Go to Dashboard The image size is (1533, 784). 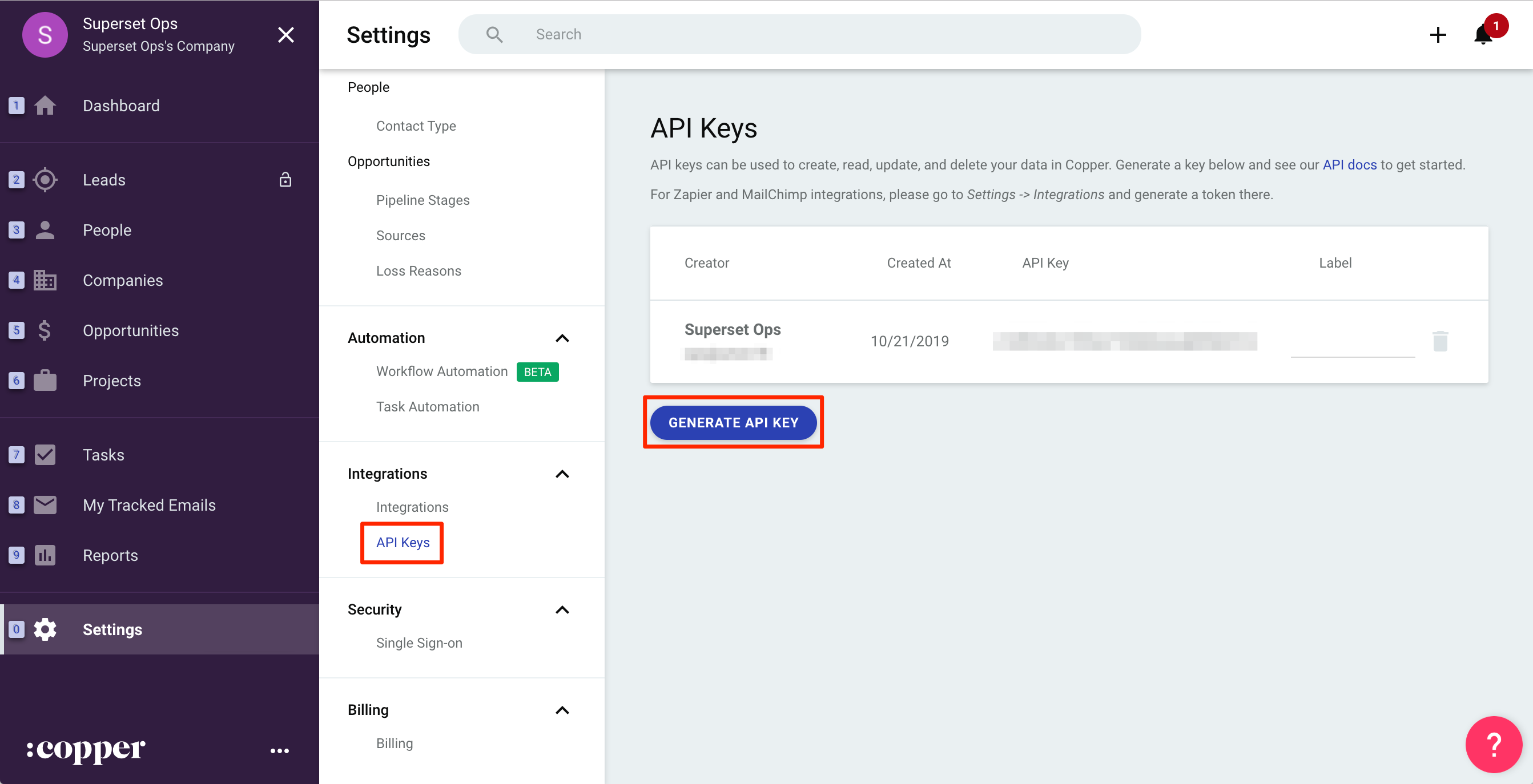[x=121, y=106]
